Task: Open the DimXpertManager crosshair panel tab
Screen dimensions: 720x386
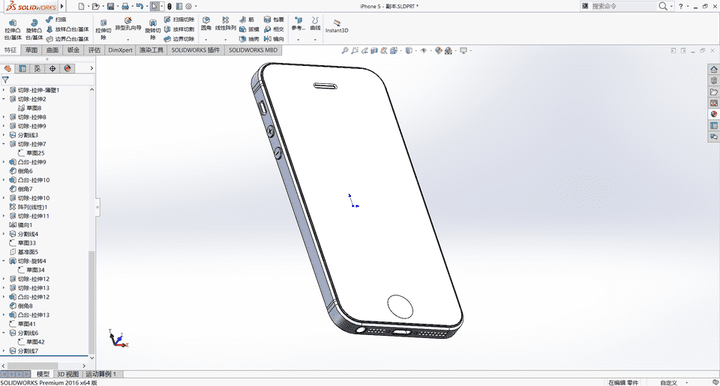Action: click(52, 68)
